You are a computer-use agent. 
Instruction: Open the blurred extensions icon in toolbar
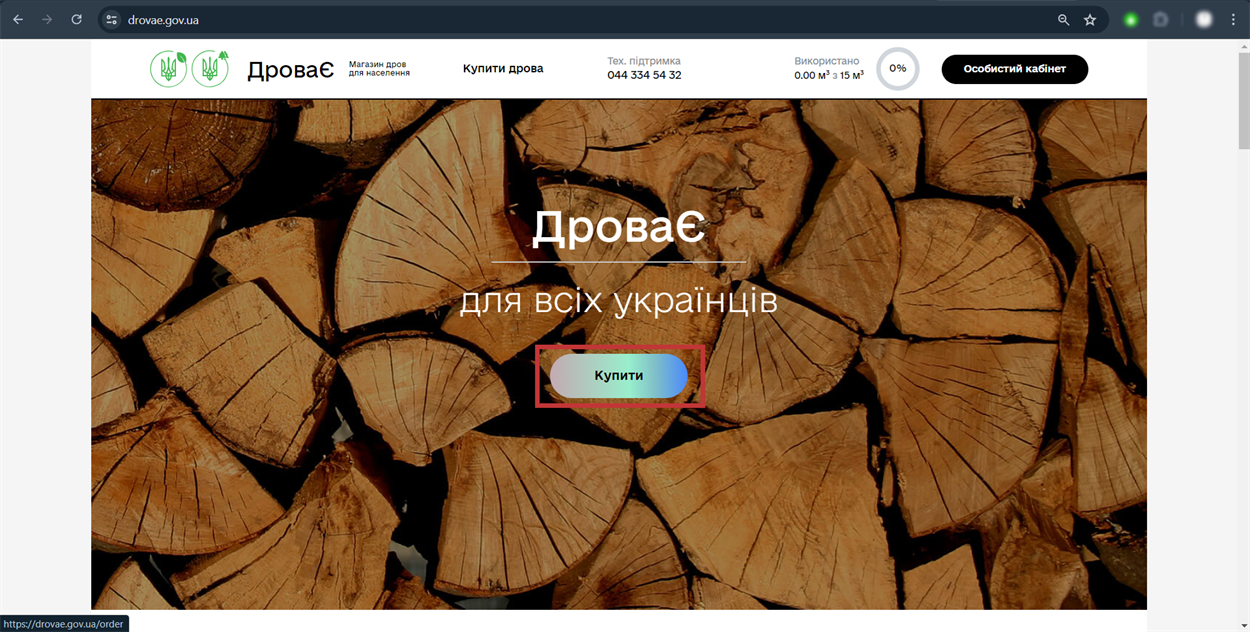tap(1161, 20)
